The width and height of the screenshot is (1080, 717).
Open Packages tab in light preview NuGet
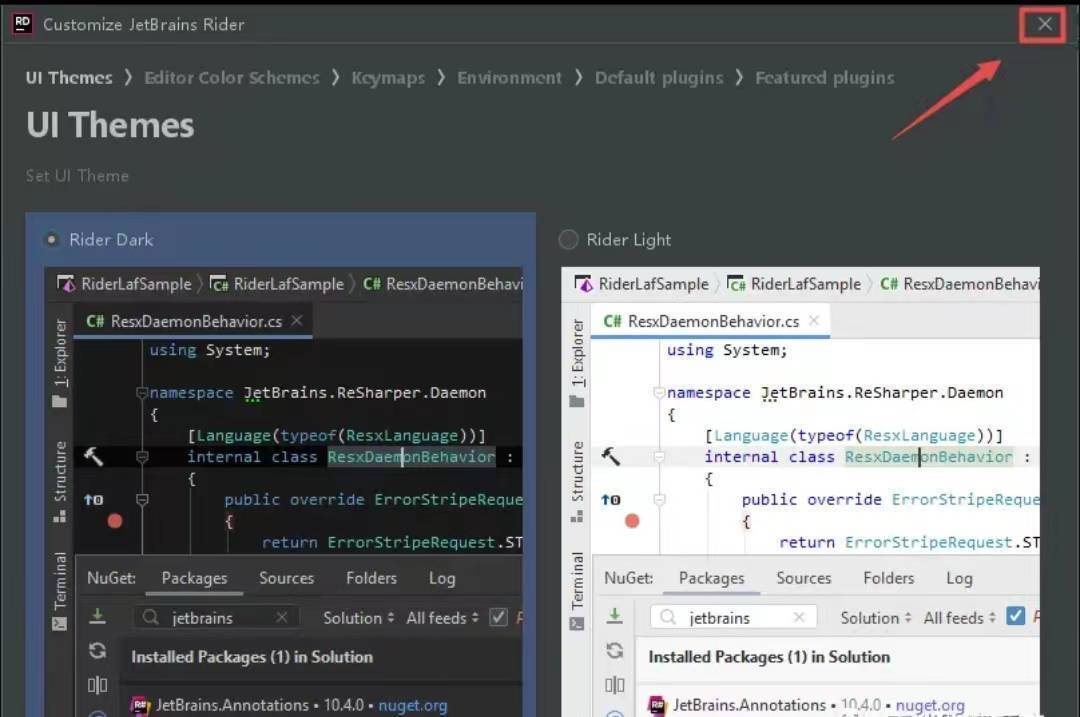point(712,578)
